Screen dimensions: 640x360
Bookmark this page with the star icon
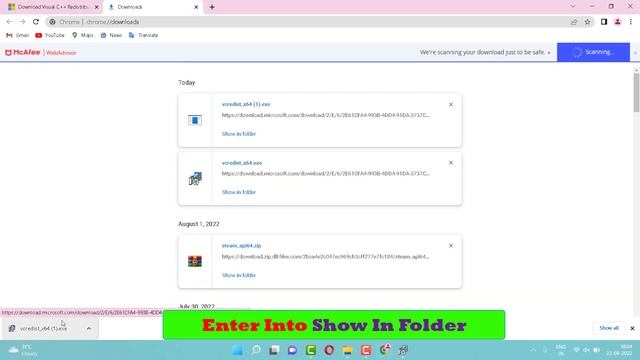tap(587, 22)
